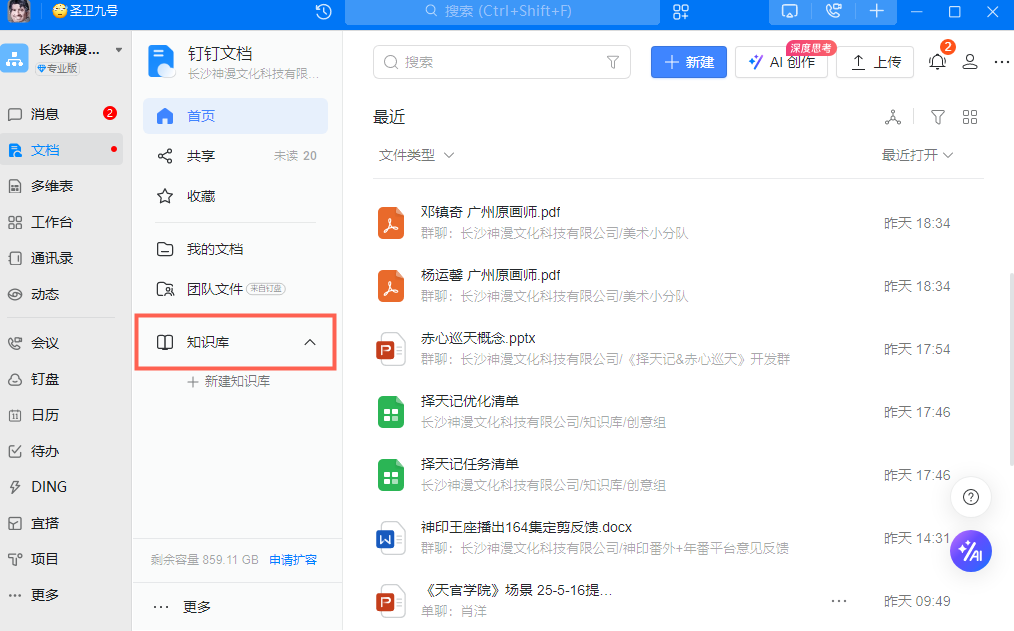Open the organization structure icon near filter

tap(893, 117)
